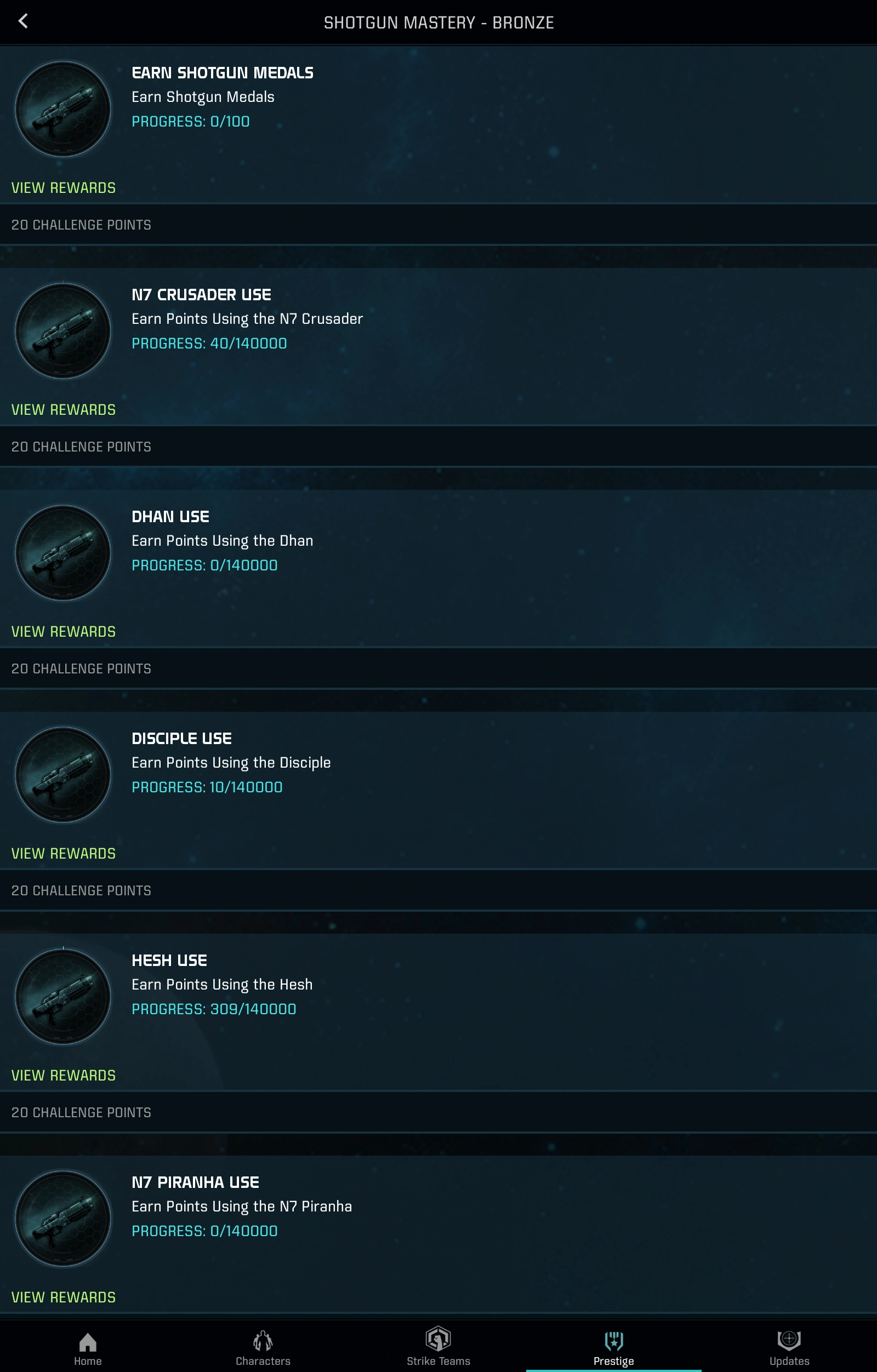This screenshot has height=1372, width=877.
Task: Open the Characters tab icon
Action: point(263,1341)
